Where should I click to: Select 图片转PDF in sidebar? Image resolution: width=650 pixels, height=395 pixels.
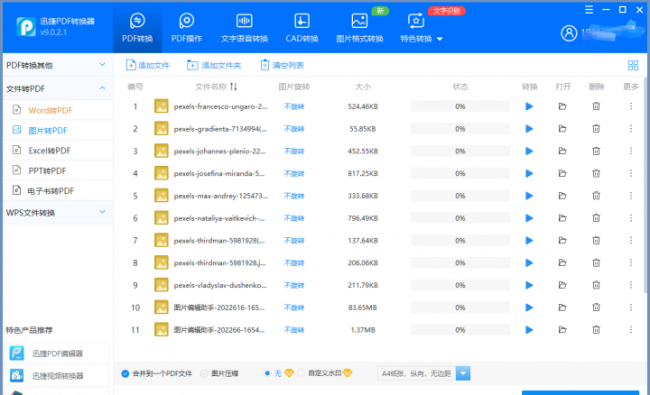coord(58,131)
